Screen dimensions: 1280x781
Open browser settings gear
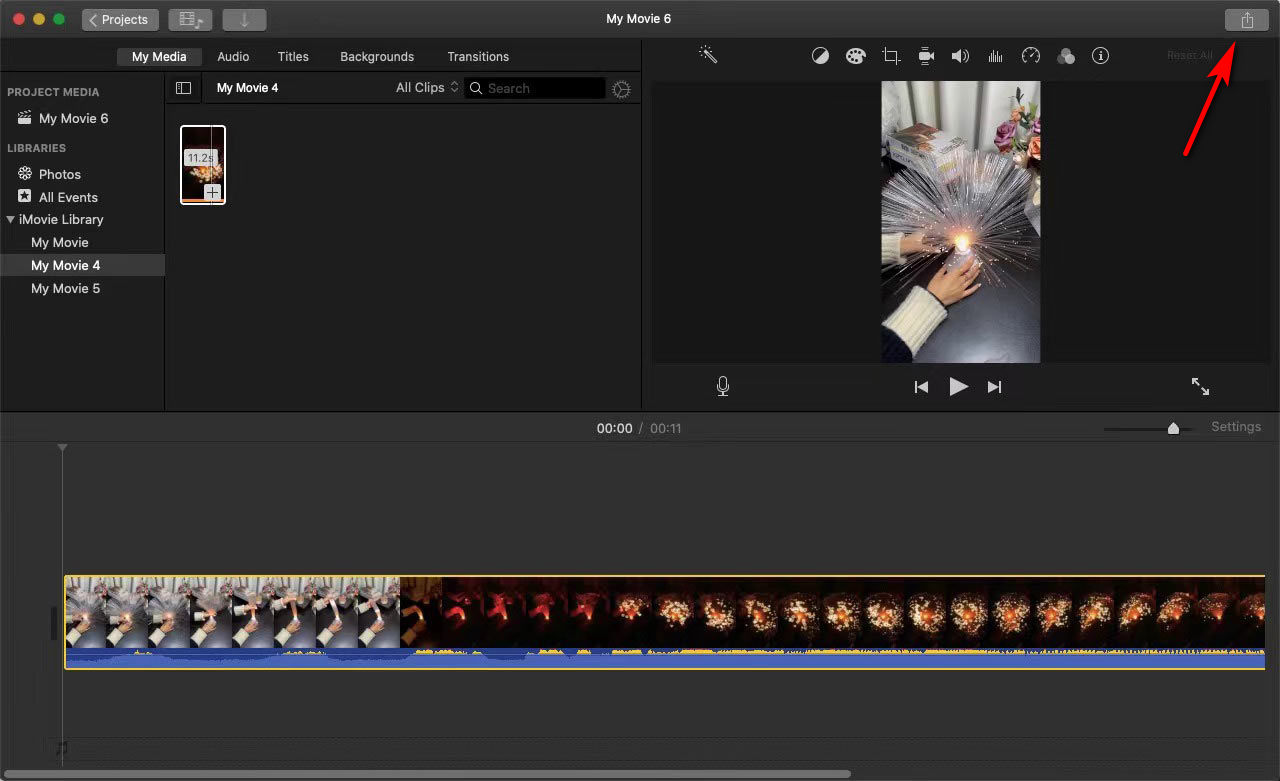point(621,89)
